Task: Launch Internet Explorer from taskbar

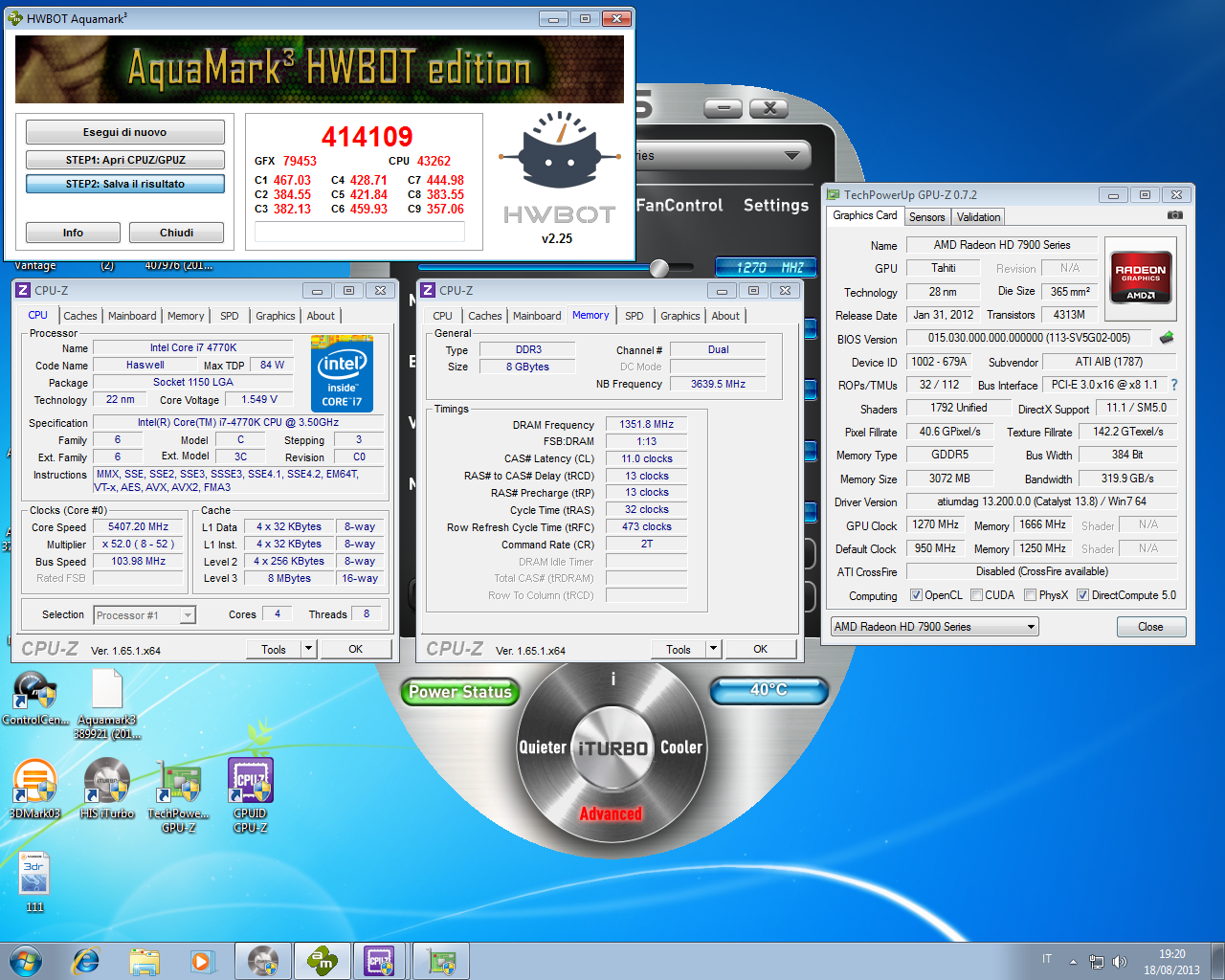Action: [86, 961]
